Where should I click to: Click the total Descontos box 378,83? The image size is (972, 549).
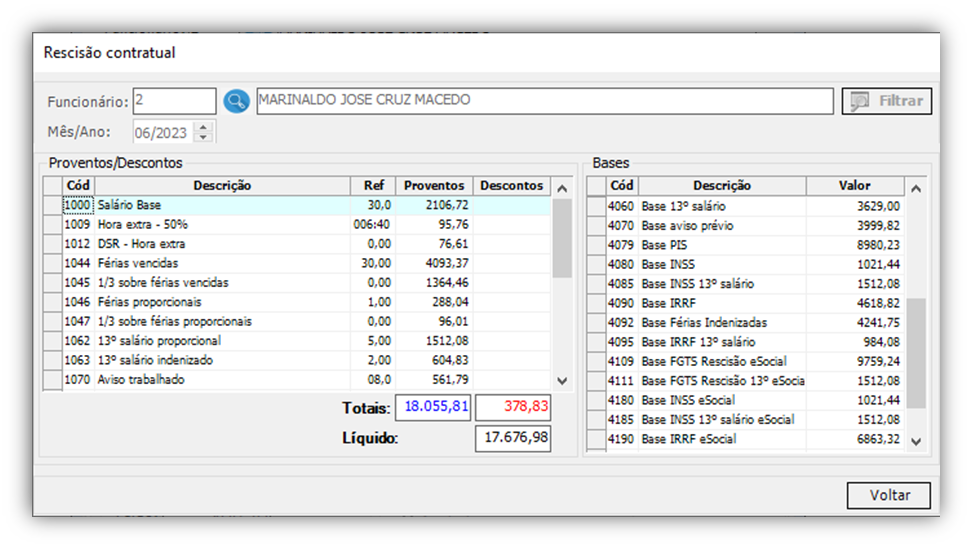513,407
